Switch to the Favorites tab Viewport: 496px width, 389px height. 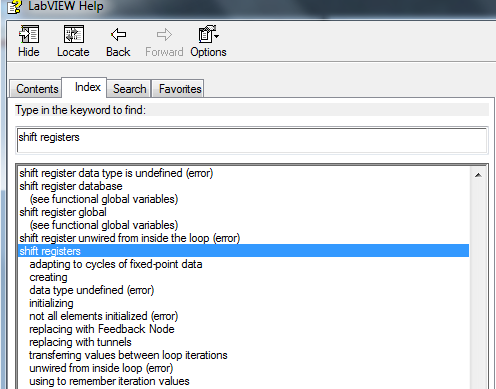[x=178, y=89]
